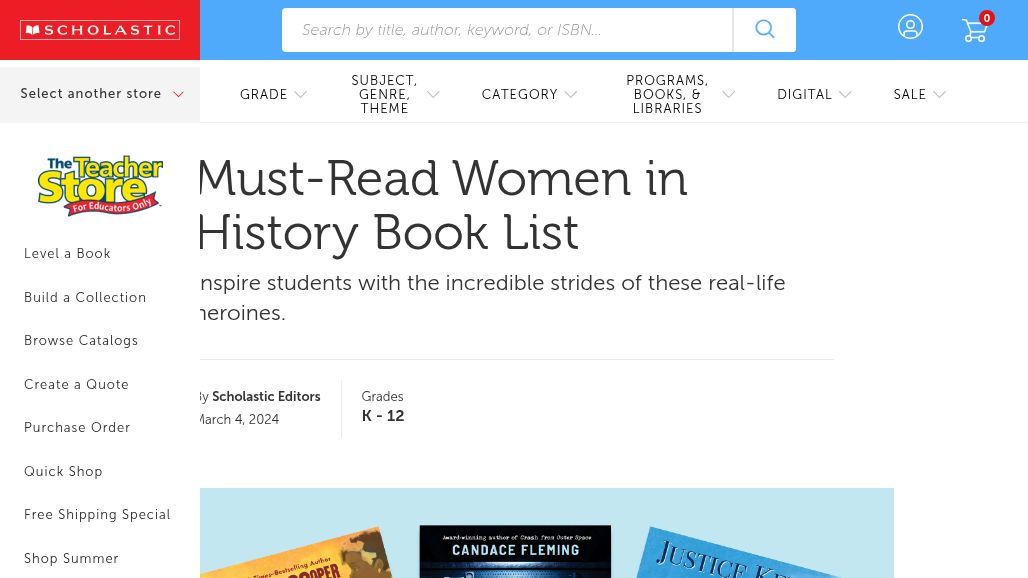Click Scholastic Editors author name
This screenshot has height=578, width=1028.
(x=266, y=396)
